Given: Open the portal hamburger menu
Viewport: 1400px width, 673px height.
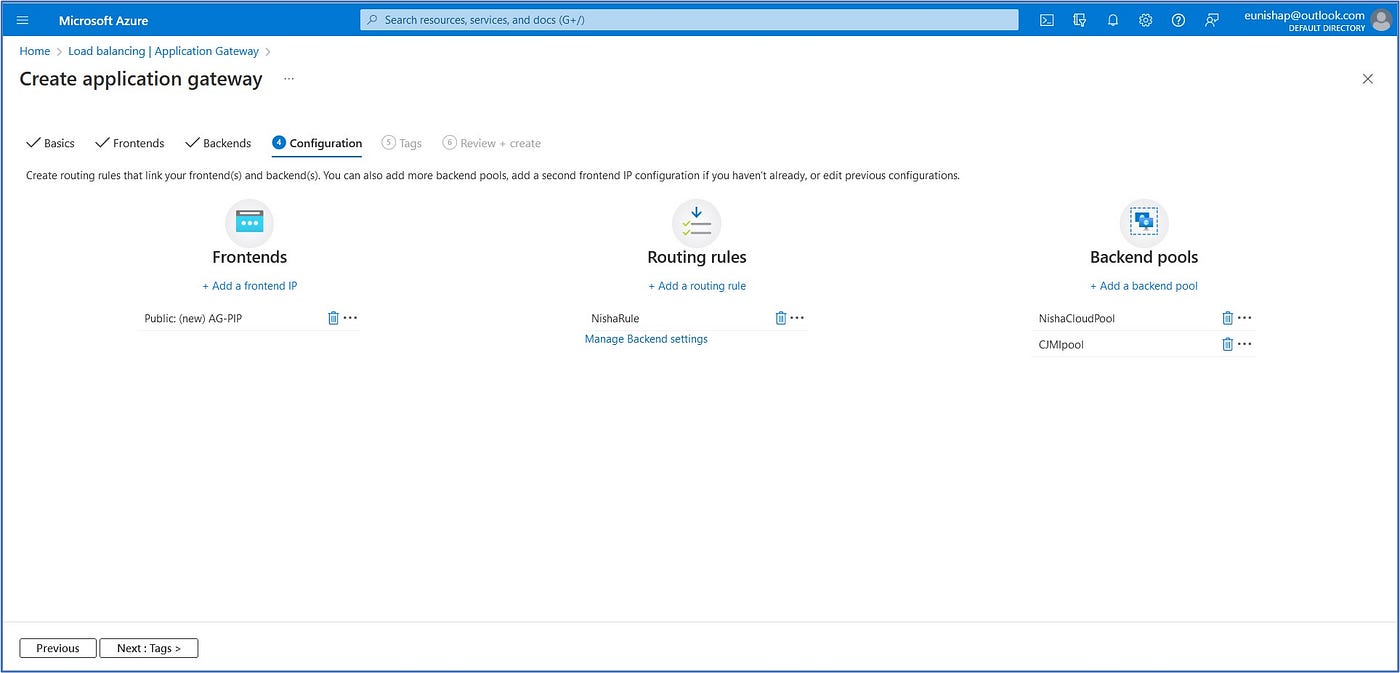Looking at the screenshot, I should click(x=21, y=19).
